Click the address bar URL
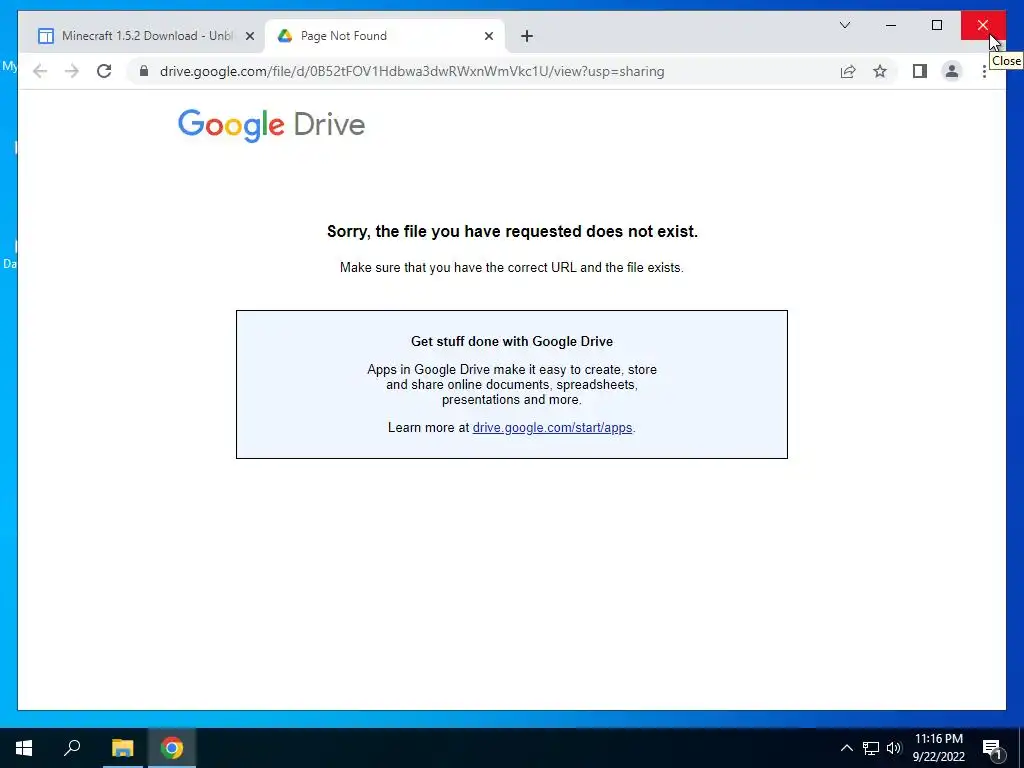The image size is (1024, 768). click(x=412, y=71)
